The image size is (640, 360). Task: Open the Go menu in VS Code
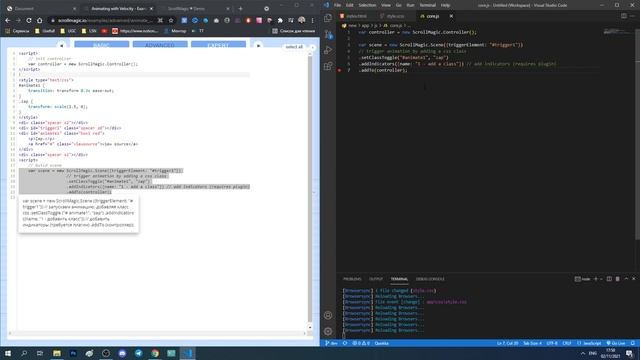click(x=399, y=5)
